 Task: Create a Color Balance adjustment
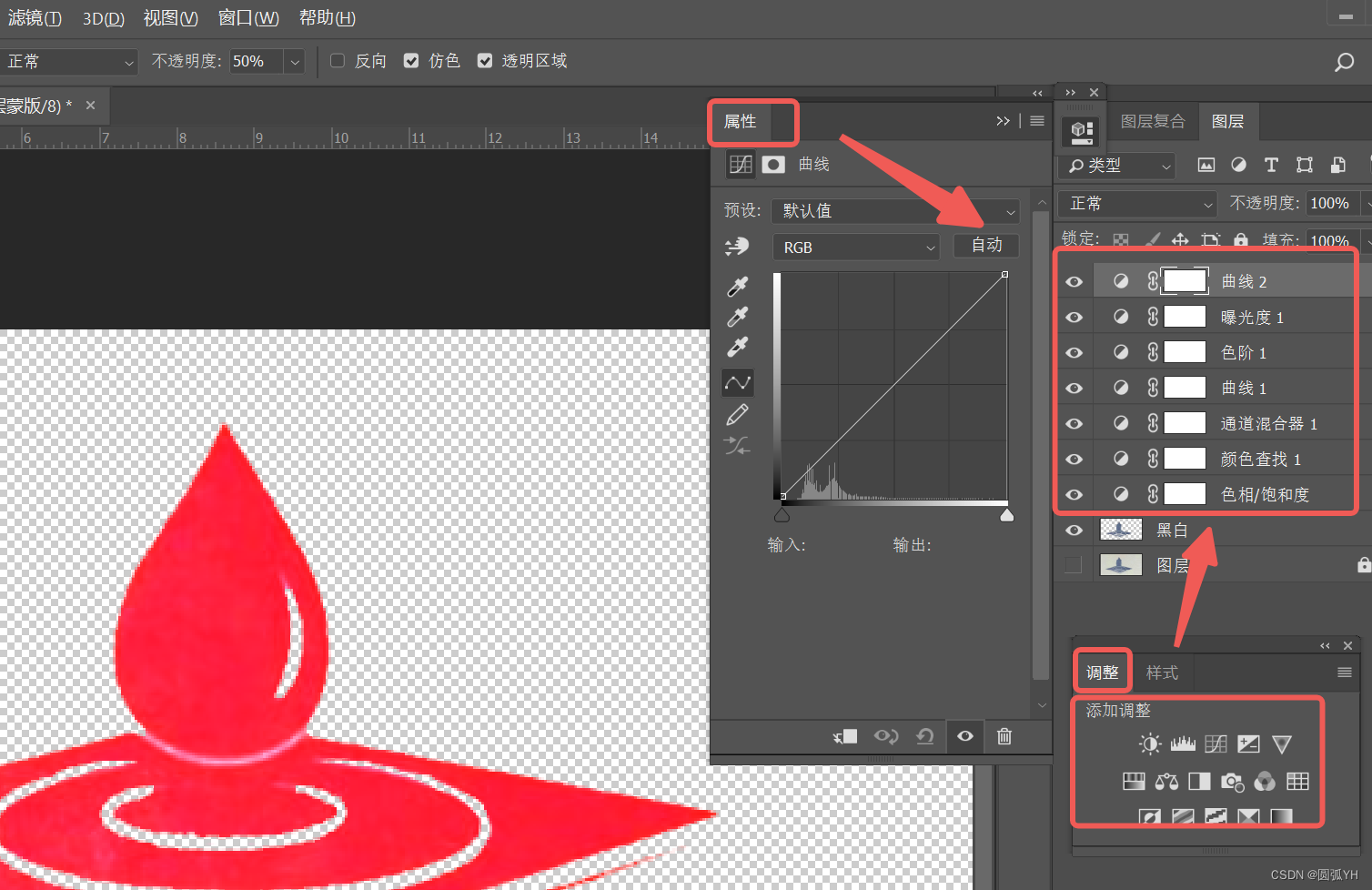1166,781
